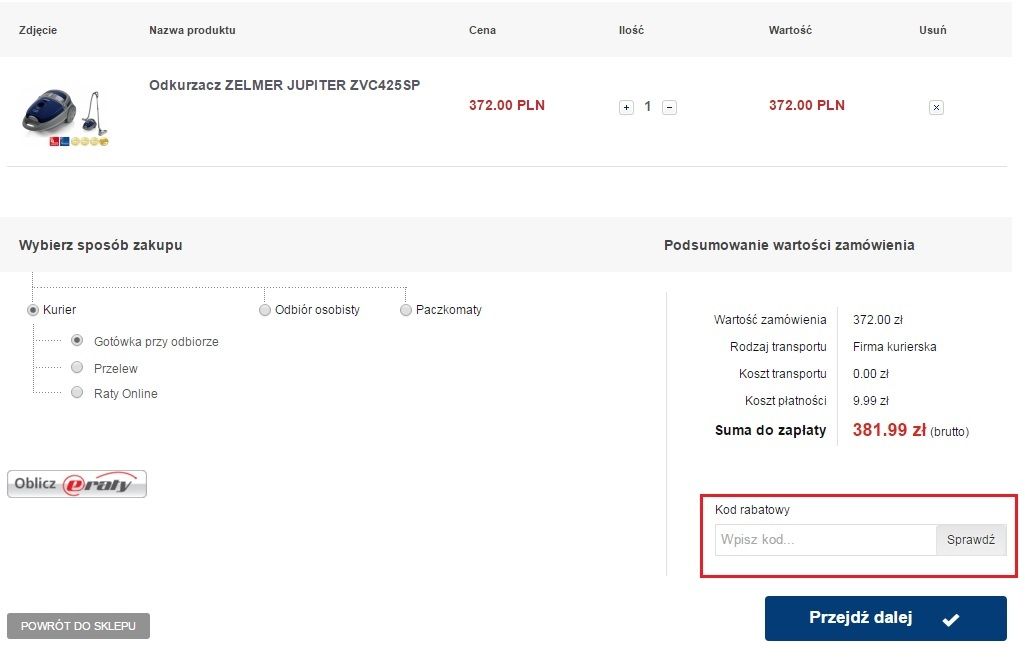The image size is (1025, 662).
Task: Click the Ilość column header
Action: [x=631, y=30]
